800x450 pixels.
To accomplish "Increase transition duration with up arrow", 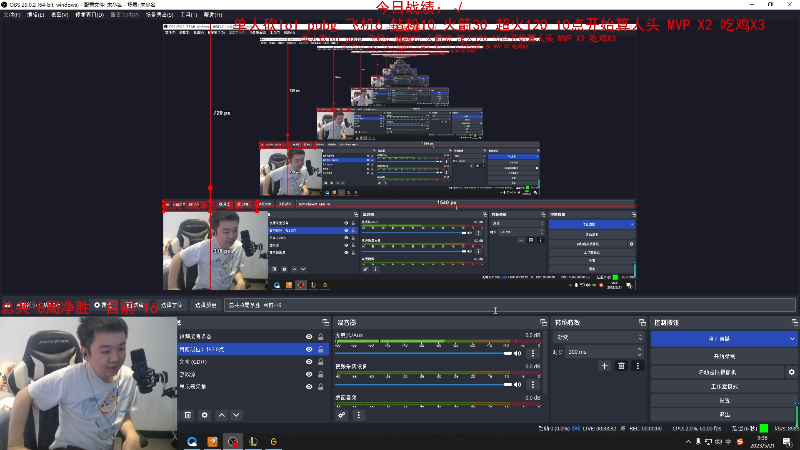I will pos(640,349).
